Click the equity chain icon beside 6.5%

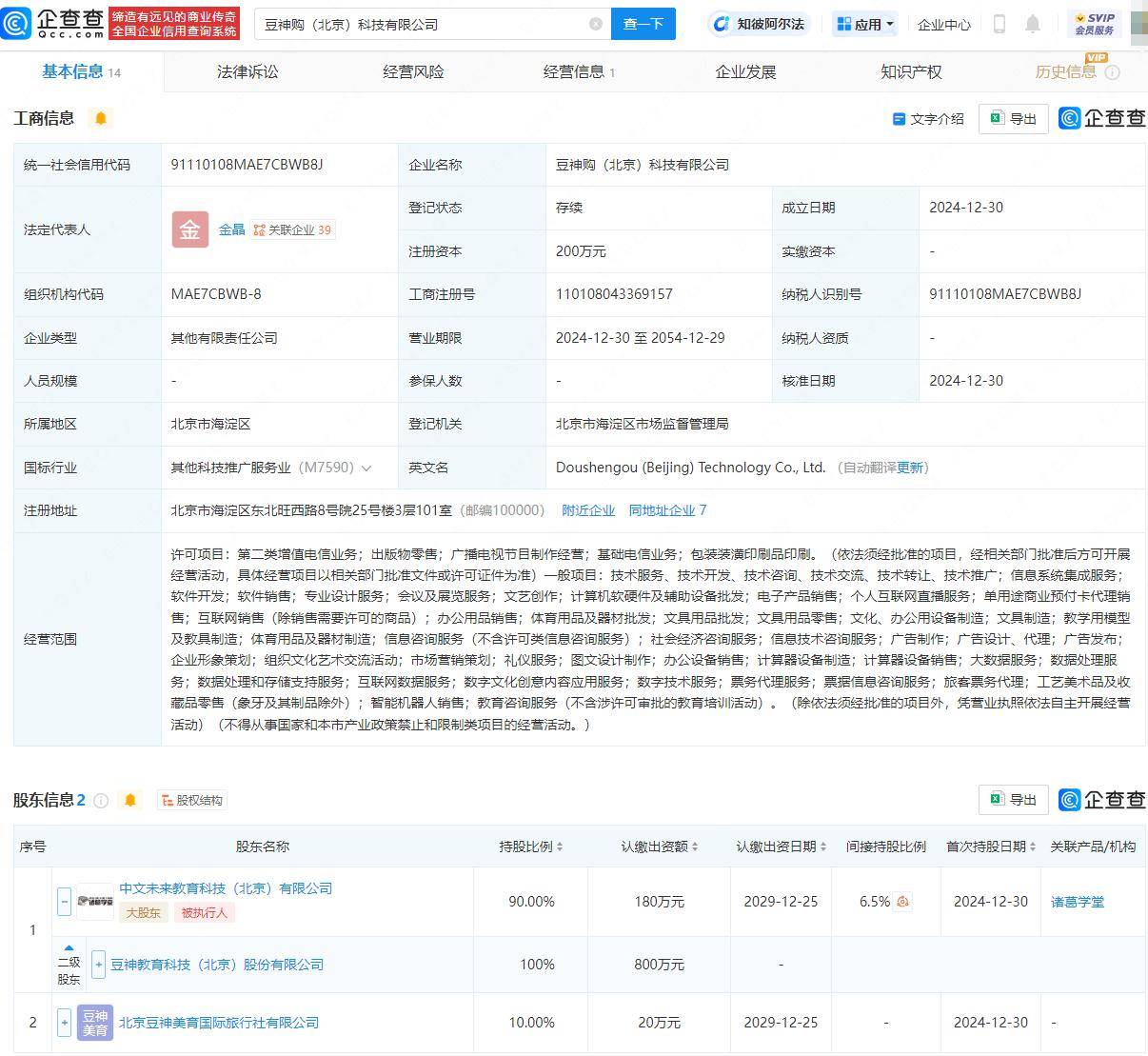[x=903, y=901]
